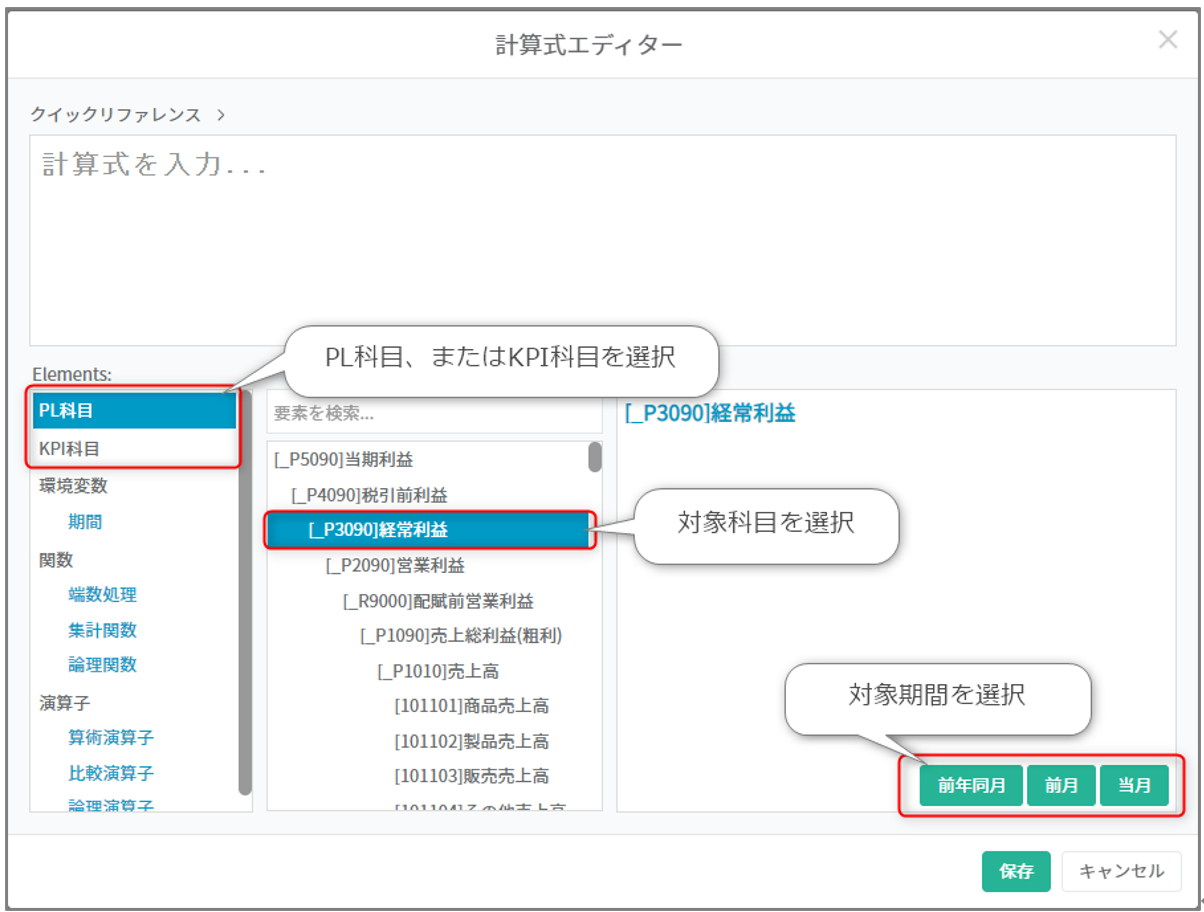This screenshot has width=1204, height=912.
Task: Click the 当月 period button
Action: [1134, 786]
